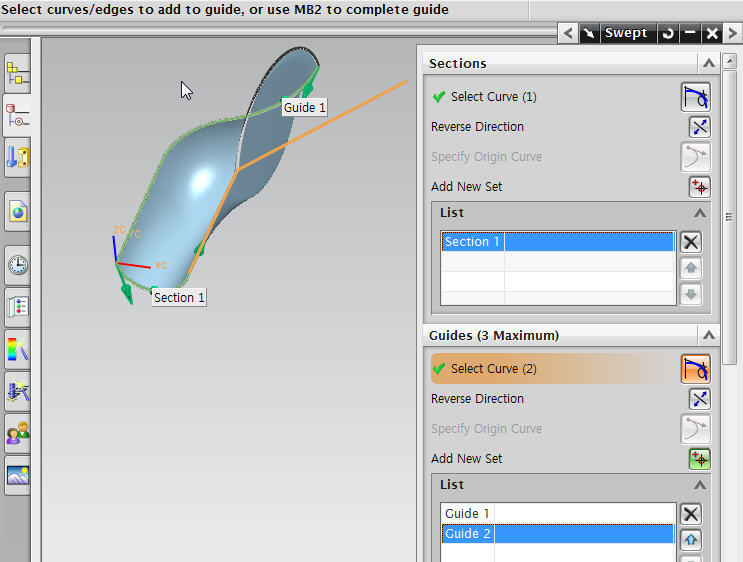This screenshot has height=562, width=743.
Task: Click the dialog pin arrow icon
Action: 589,33
